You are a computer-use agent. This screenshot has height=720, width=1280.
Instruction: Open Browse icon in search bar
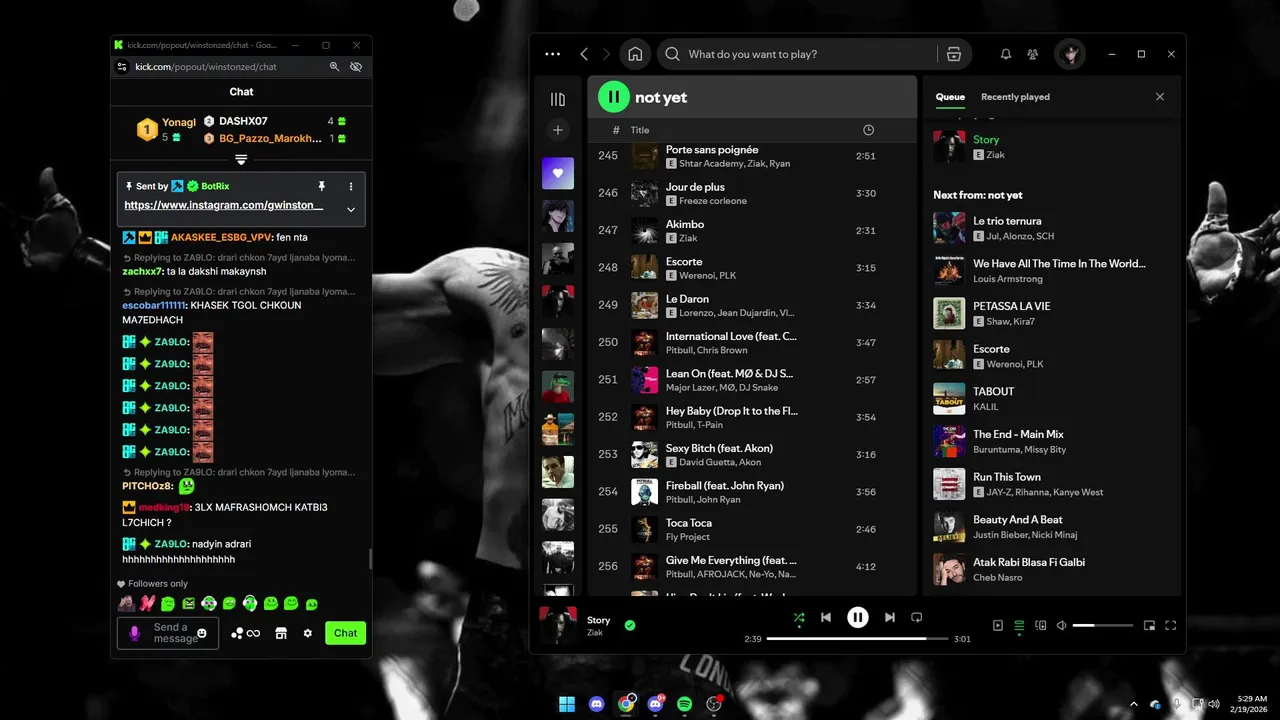point(954,54)
